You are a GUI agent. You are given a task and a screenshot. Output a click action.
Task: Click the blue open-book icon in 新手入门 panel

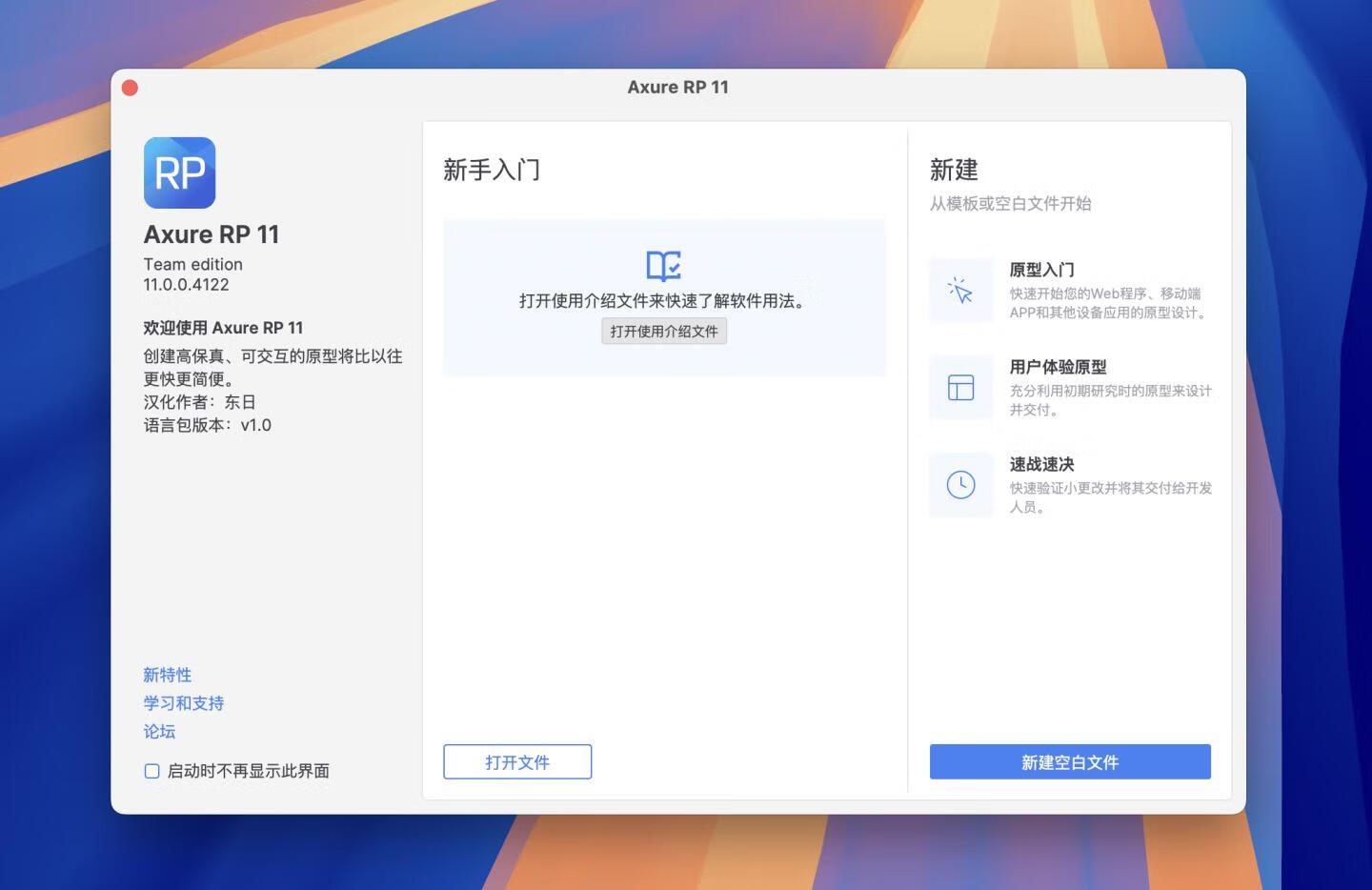663,267
